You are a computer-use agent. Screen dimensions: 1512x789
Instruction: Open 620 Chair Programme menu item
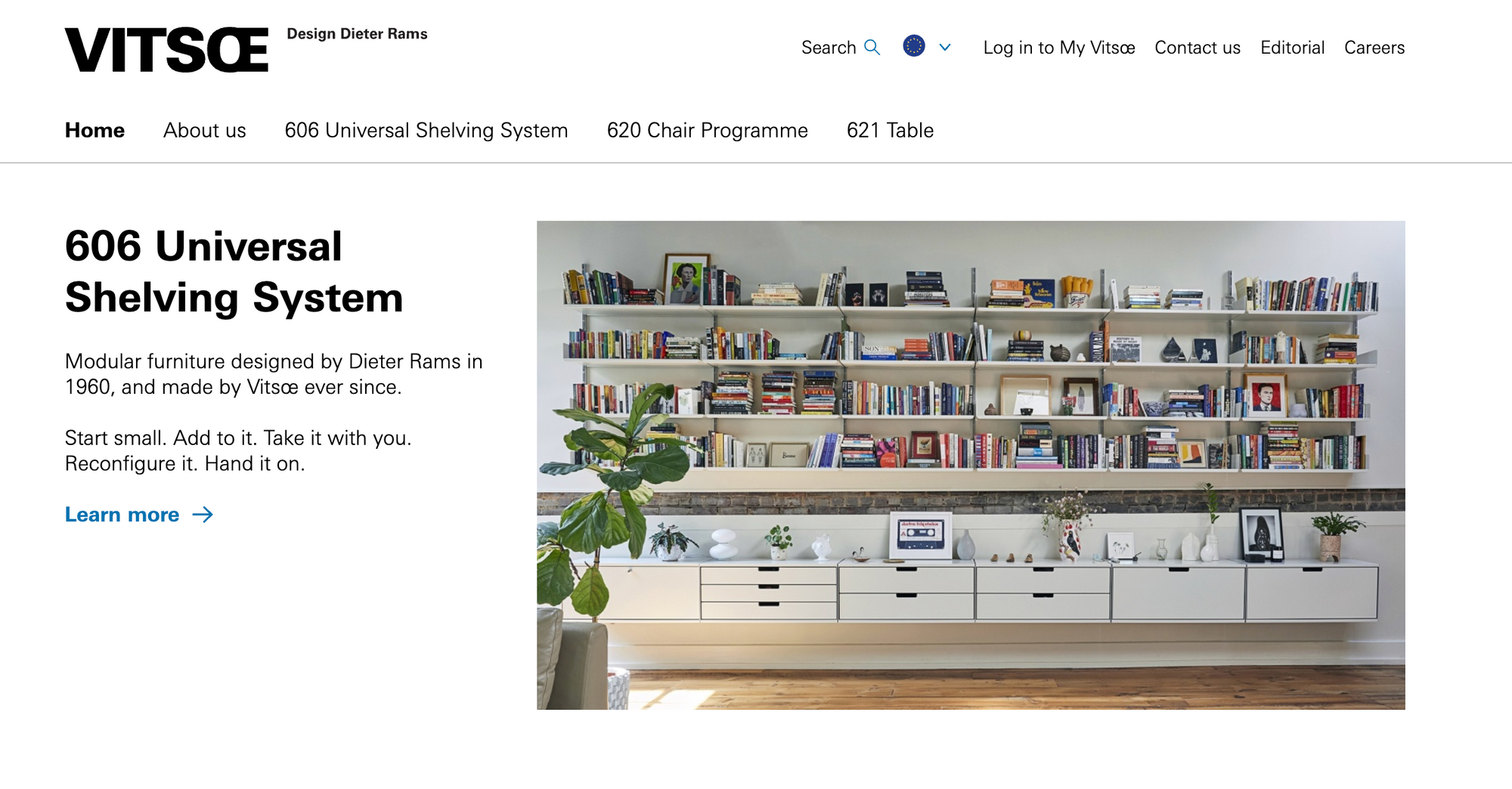pos(708,130)
